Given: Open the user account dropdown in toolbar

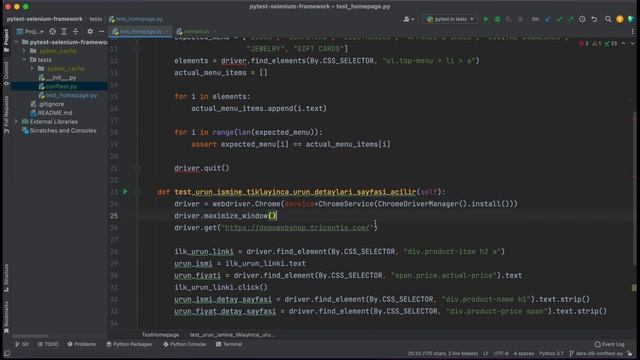Looking at the screenshot, I should click(409, 19).
